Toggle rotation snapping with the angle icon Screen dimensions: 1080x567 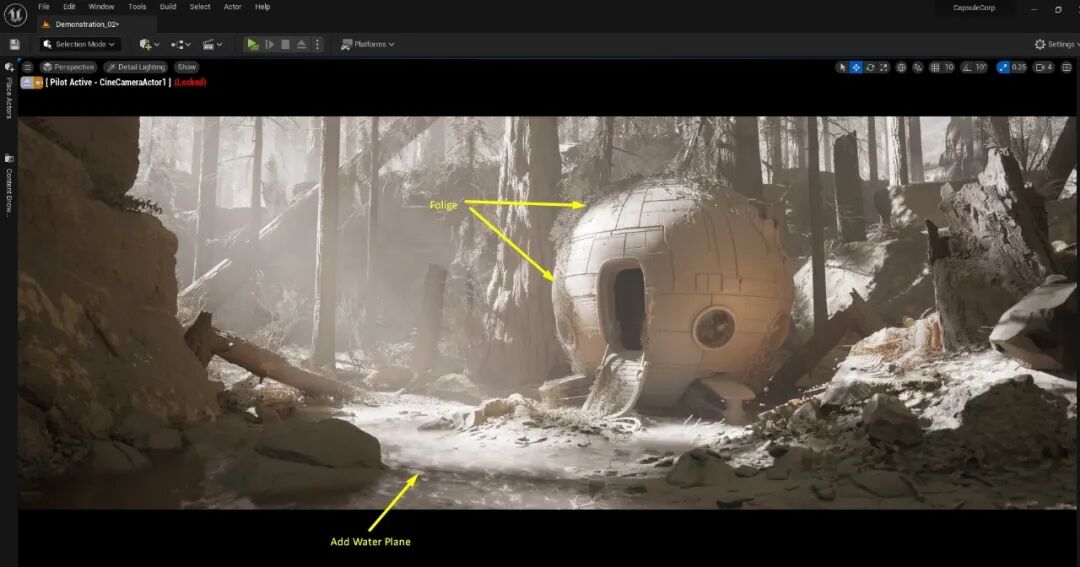pos(967,67)
